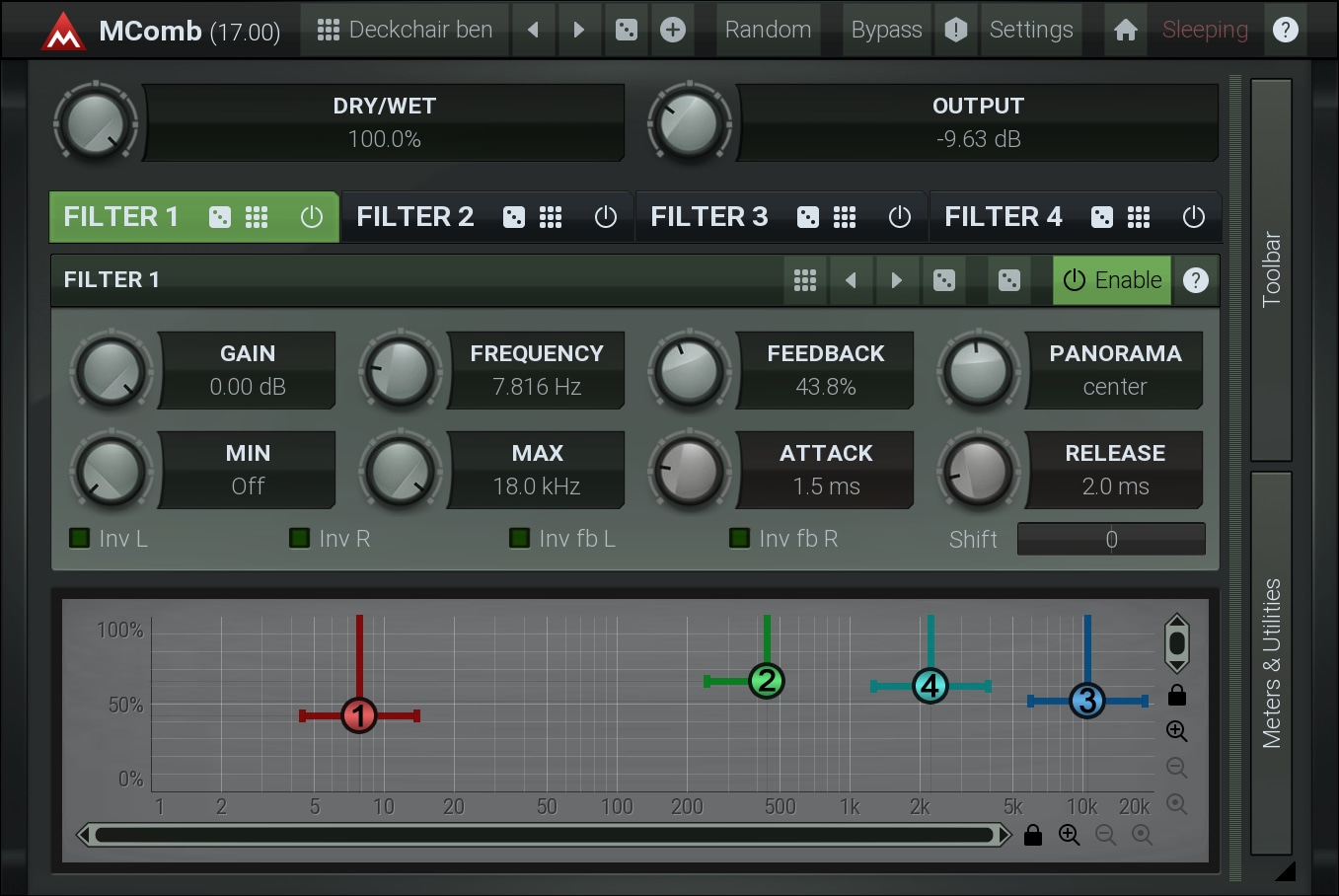This screenshot has height=896, width=1339.
Task: Expand the Toolbar side panel
Action: tap(1271, 269)
